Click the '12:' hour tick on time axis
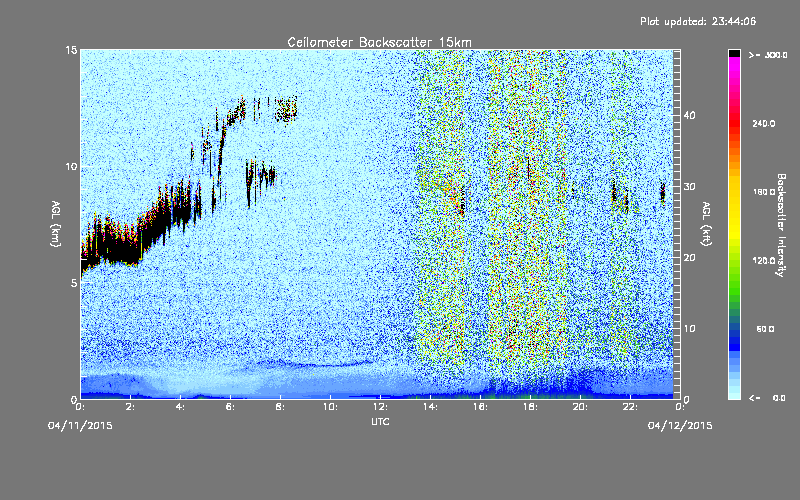The height and width of the screenshot is (500, 800). coord(381,407)
